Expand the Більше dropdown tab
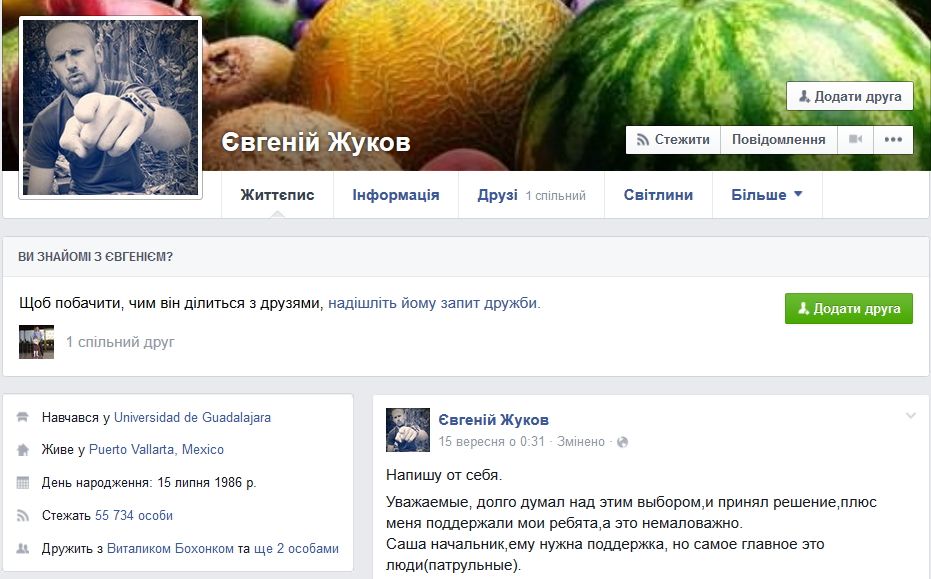 pos(767,195)
